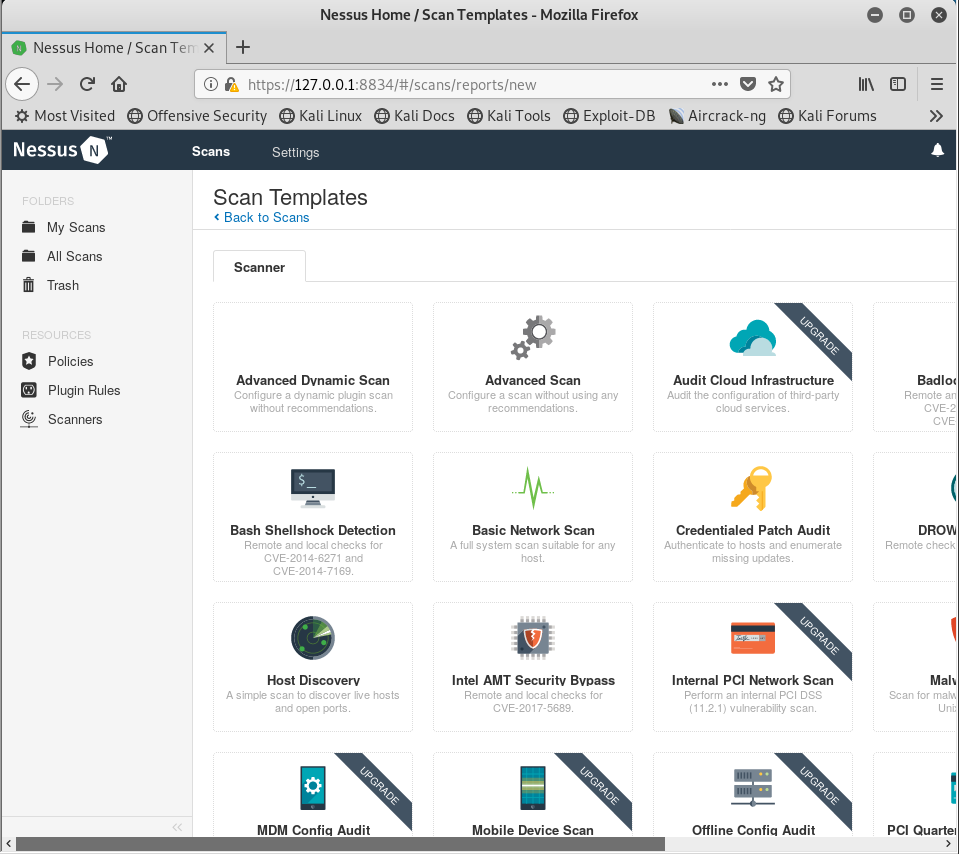Image resolution: width=959 pixels, height=854 pixels.
Task: Open Offensive Security bookmark
Action: click(197, 116)
